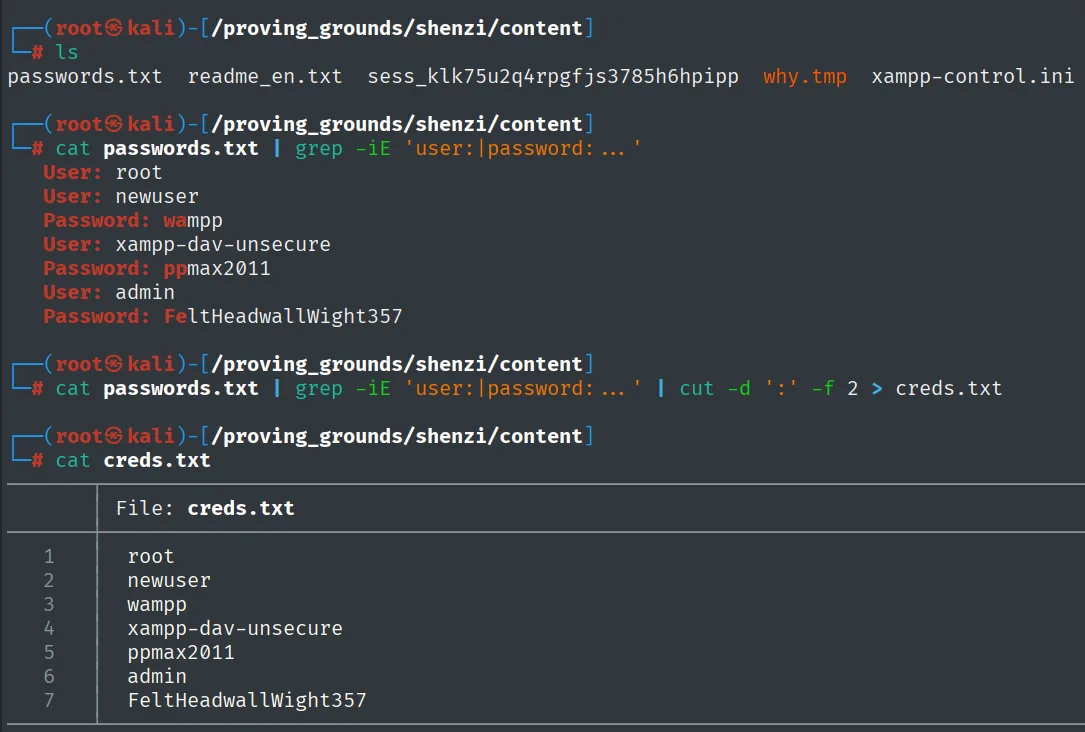Select 'wampp' on line 3 of creds.txt
This screenshot has height=732, width=1085.
click(x=157, y=605)
